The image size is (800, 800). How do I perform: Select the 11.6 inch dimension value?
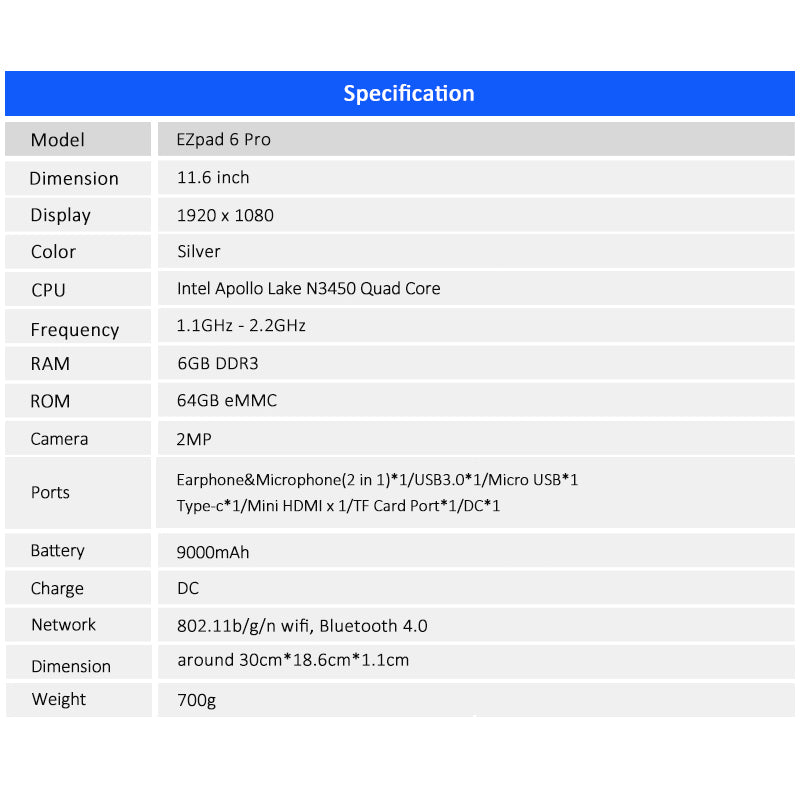(x=213, y=178)
